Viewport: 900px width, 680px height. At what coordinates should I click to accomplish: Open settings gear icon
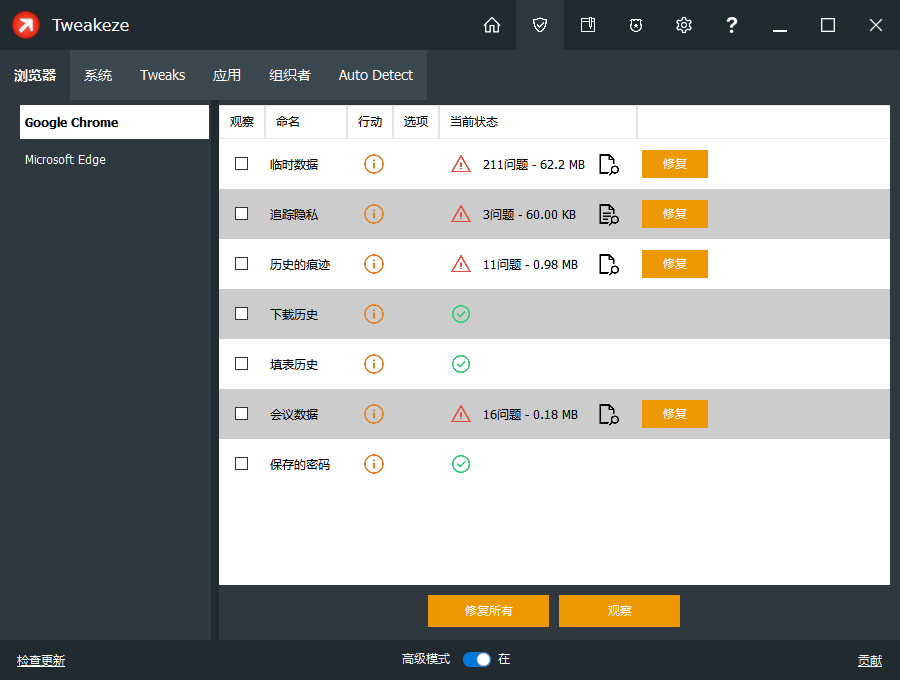coord(684,25)
